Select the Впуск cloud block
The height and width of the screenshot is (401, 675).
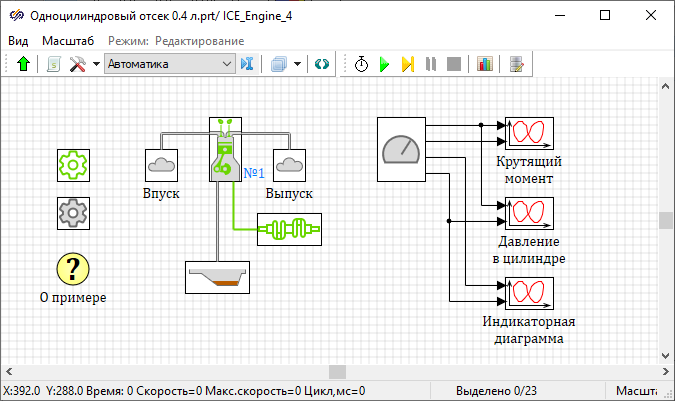click(161, 165)
